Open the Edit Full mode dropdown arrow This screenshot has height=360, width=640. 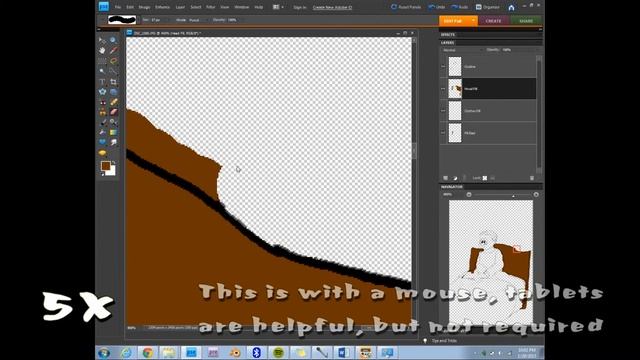coord(473,20)
